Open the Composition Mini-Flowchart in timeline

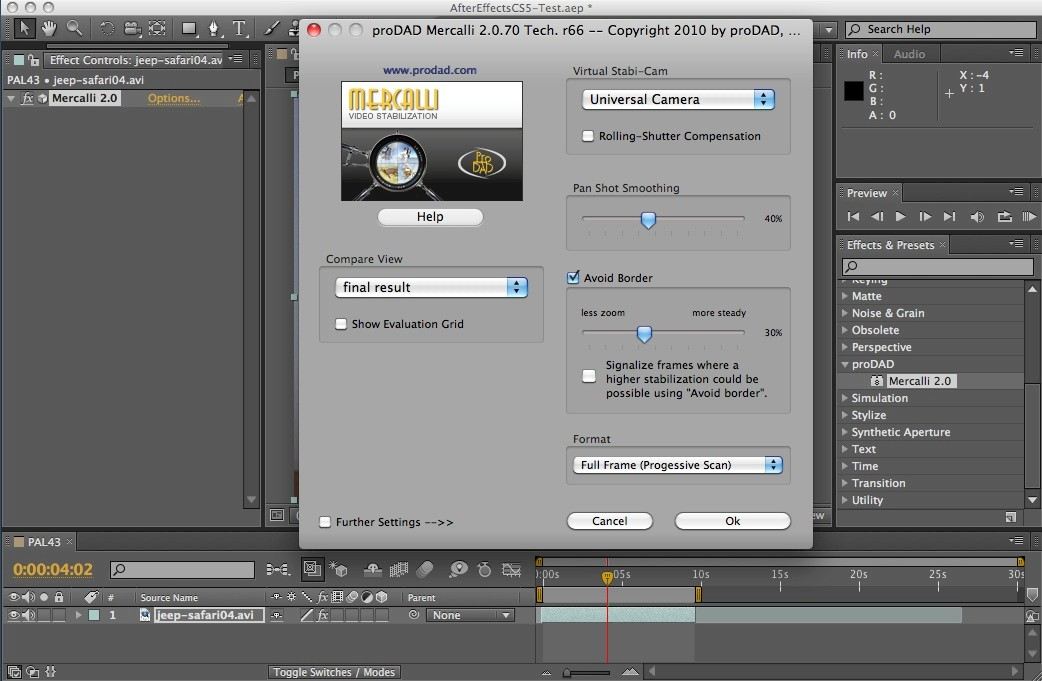tap(277, 569)
